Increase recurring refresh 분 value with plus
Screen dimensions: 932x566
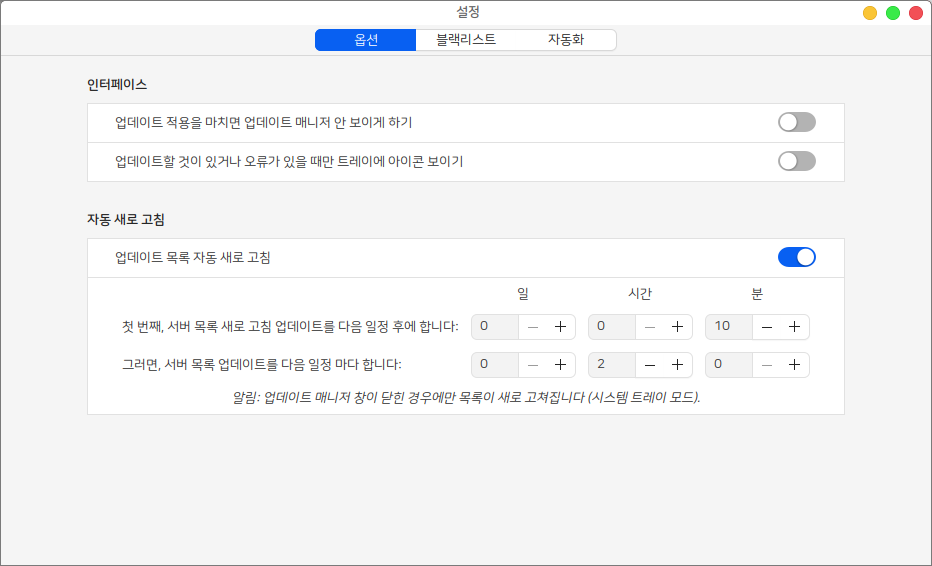point(794,365)
